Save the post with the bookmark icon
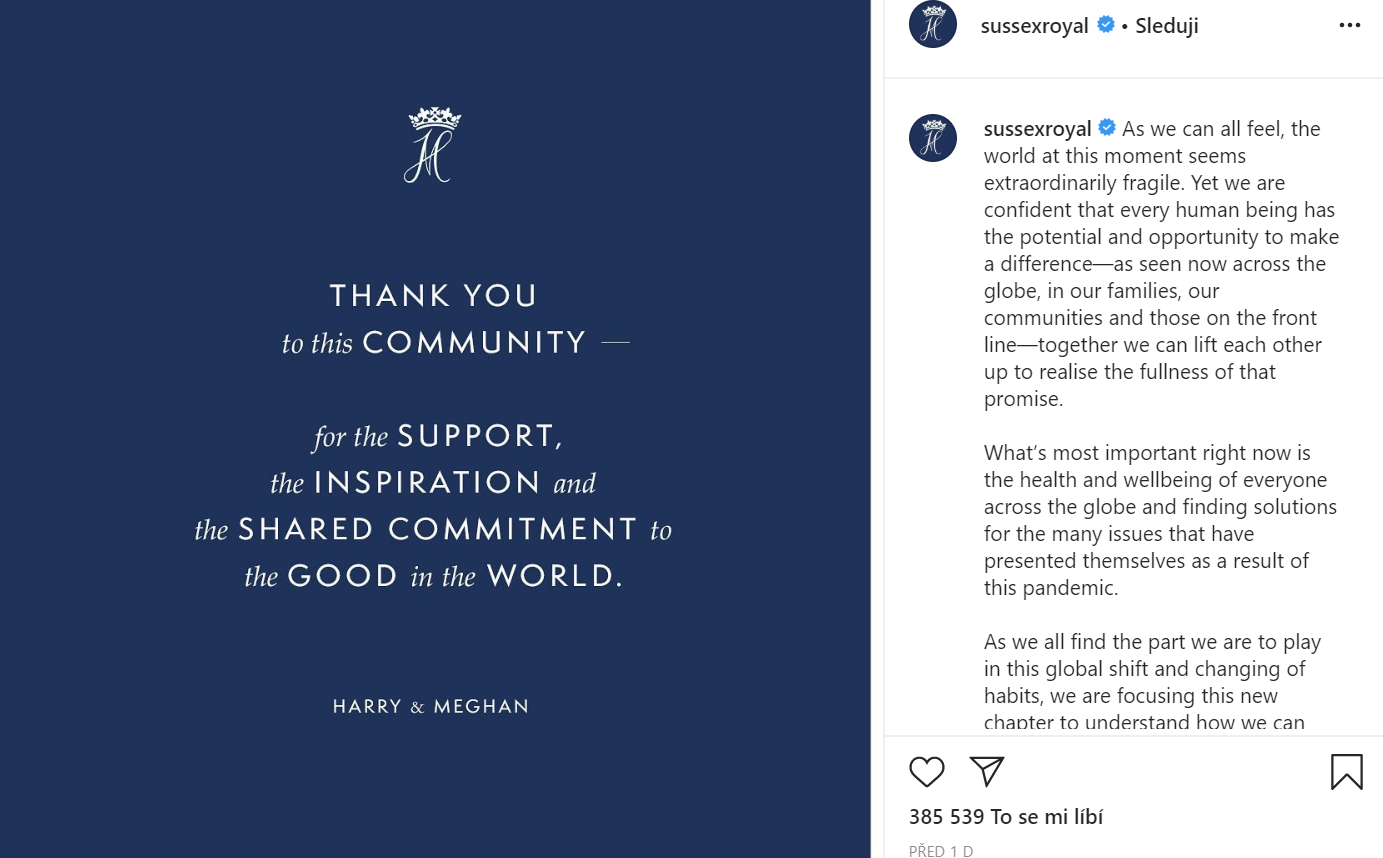1383x858 pixels. (1346, 772)
